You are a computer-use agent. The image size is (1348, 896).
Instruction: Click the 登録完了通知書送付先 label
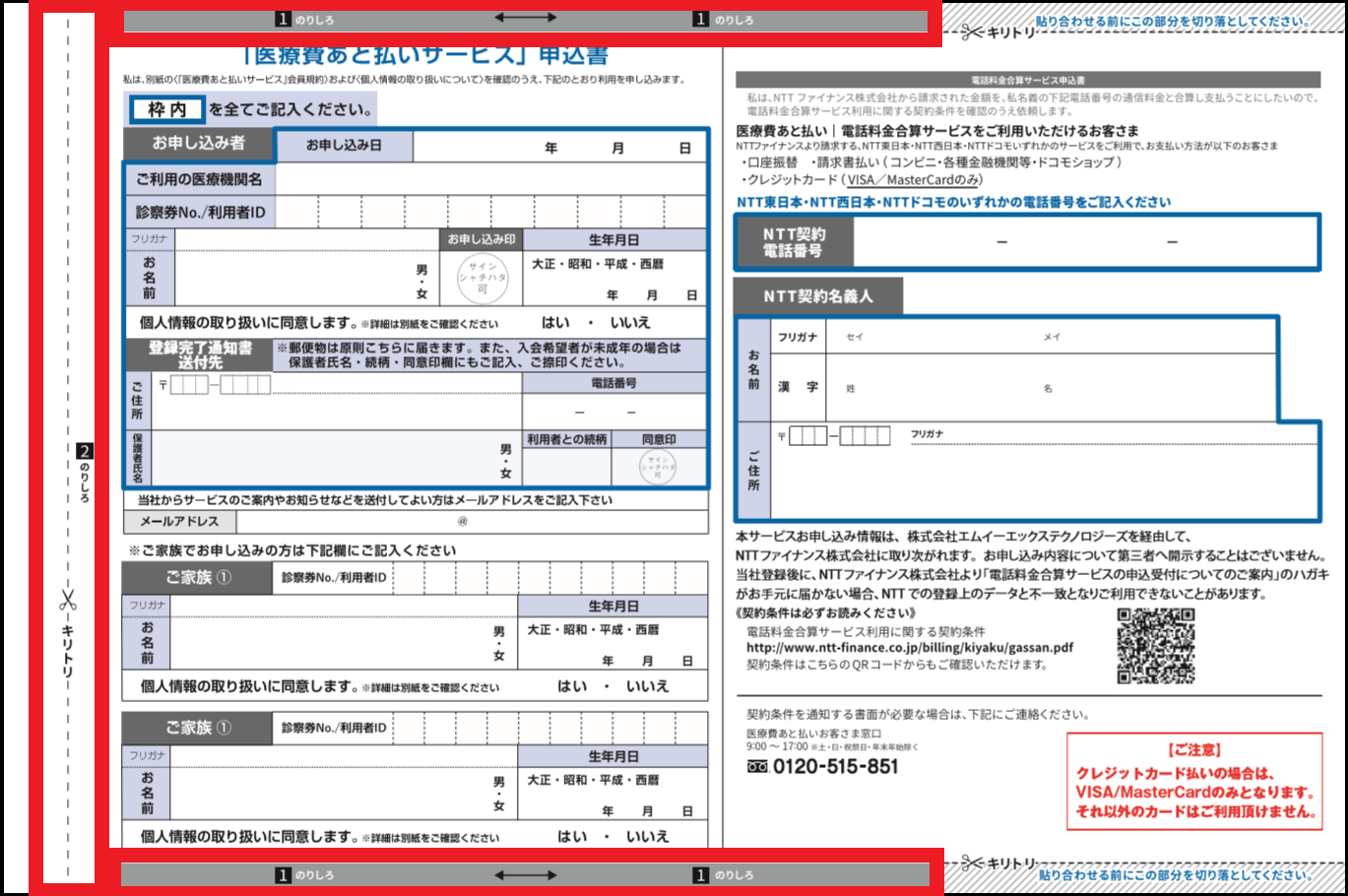(199, 354)
